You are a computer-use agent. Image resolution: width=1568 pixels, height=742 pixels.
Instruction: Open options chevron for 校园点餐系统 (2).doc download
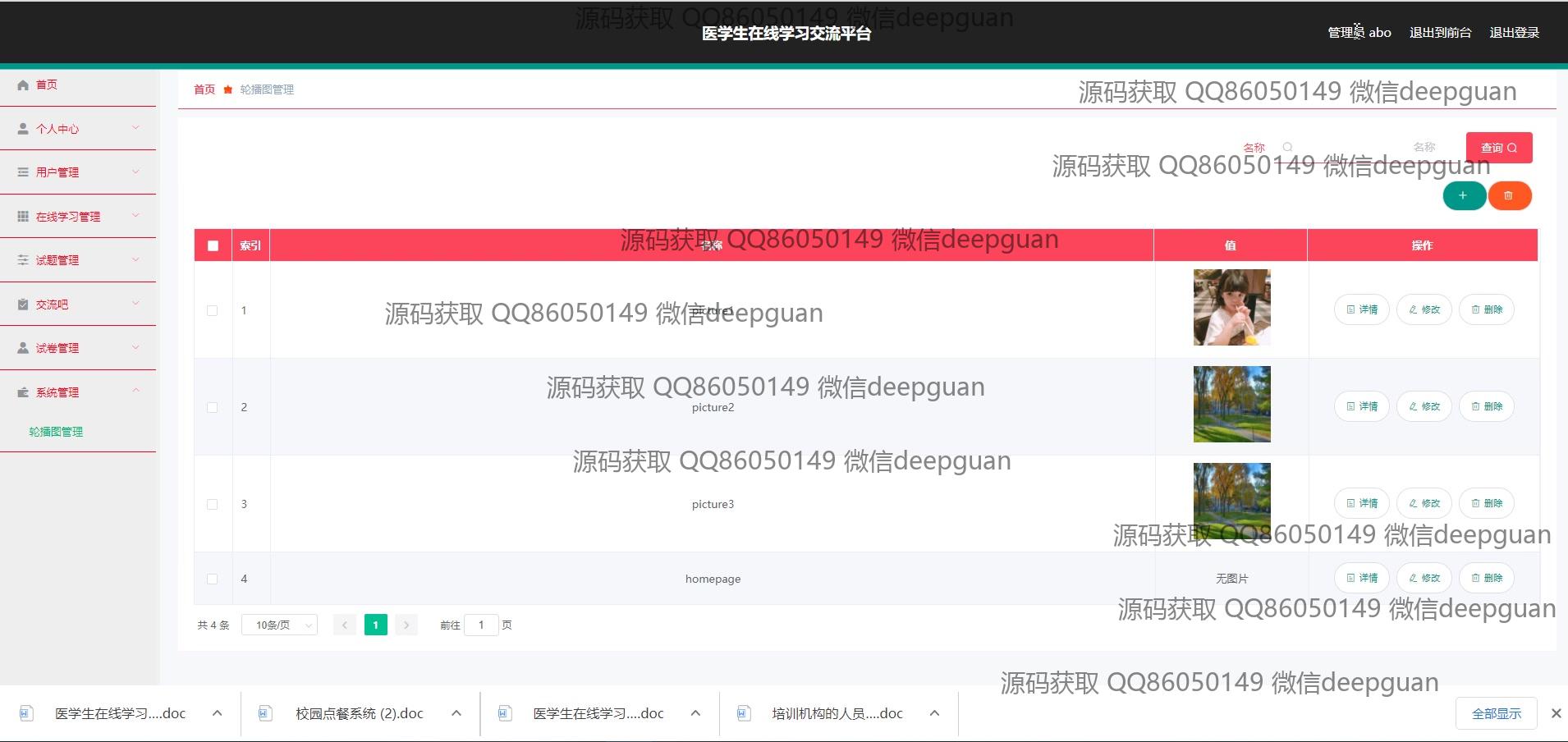pos(456,713)
